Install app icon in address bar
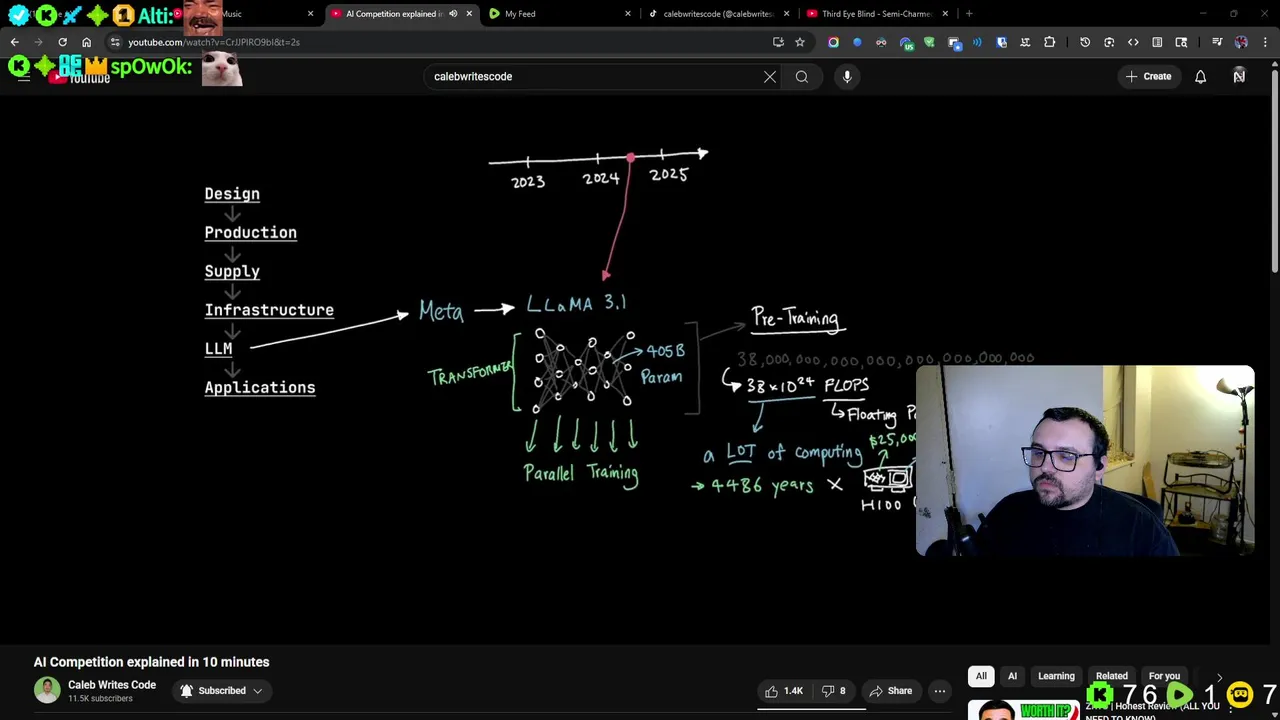The image size is (1280, 720). [778, 42]
